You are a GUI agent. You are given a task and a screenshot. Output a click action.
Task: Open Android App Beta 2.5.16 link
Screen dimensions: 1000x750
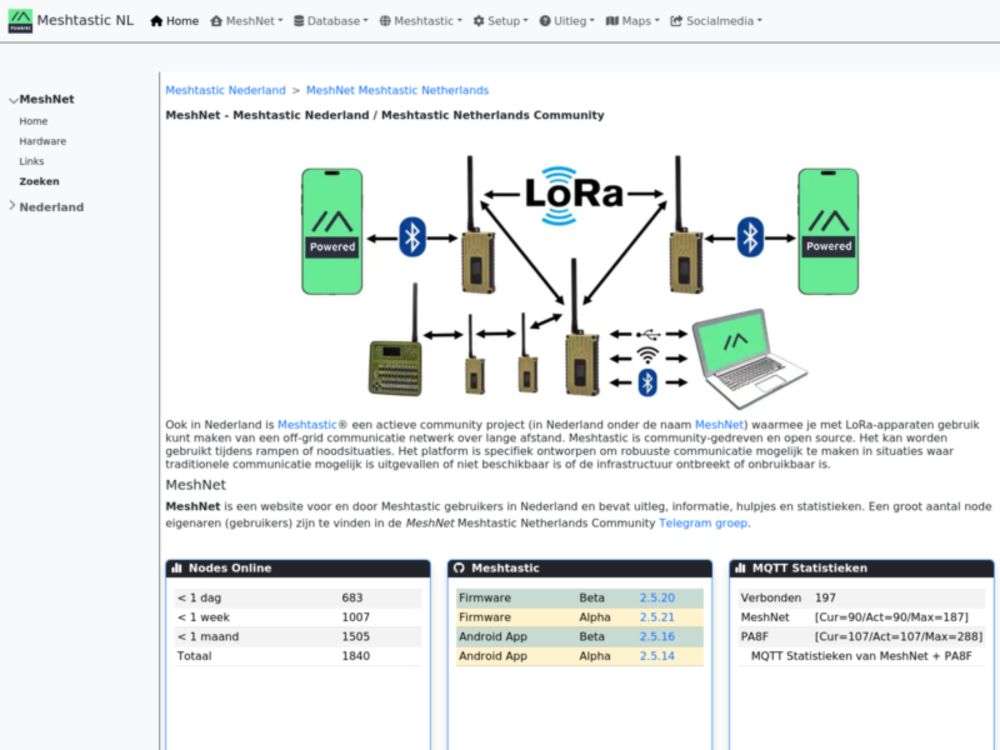click(x=657, y=636)
